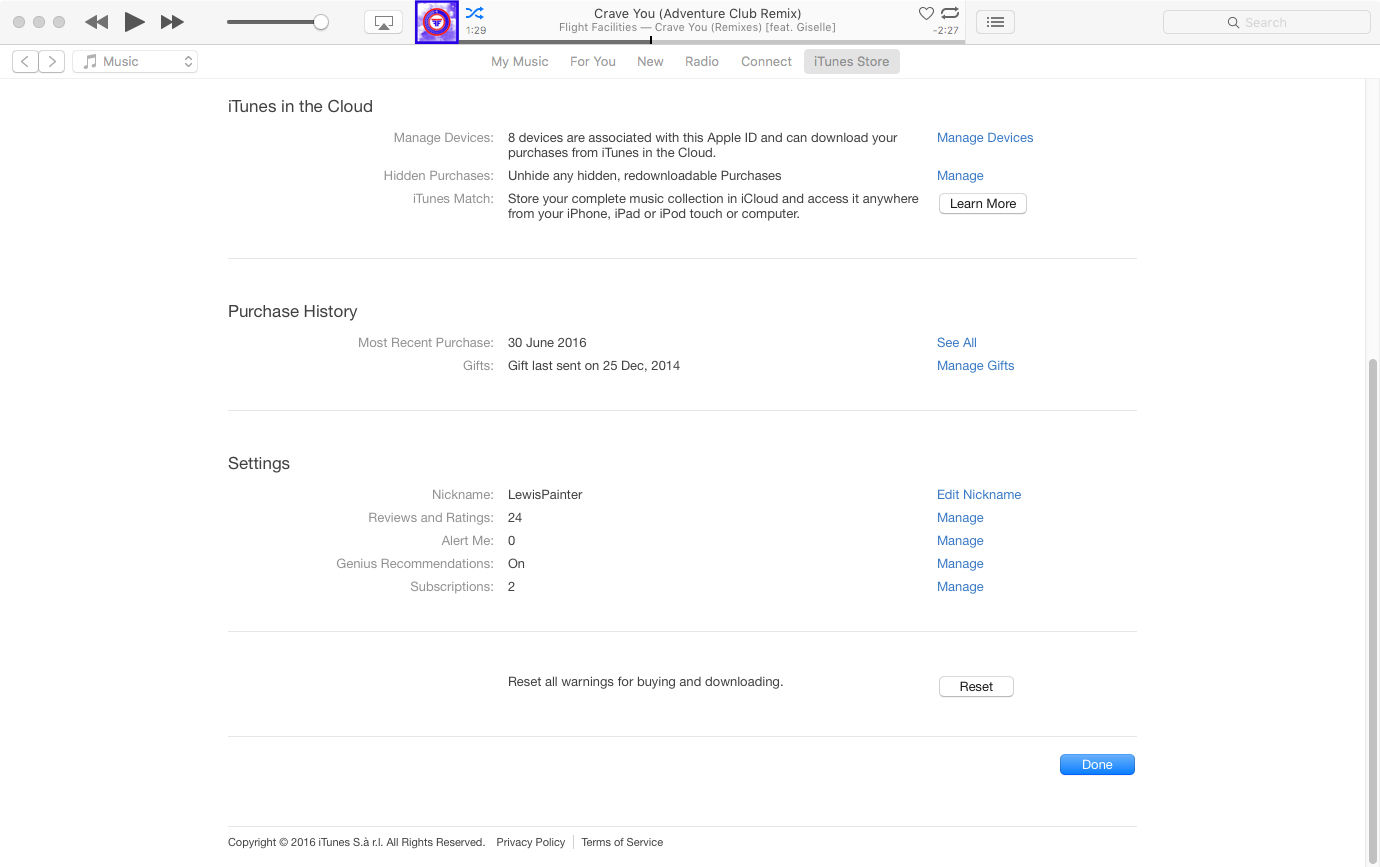Manage Alert Me settings

click(960, 541)
